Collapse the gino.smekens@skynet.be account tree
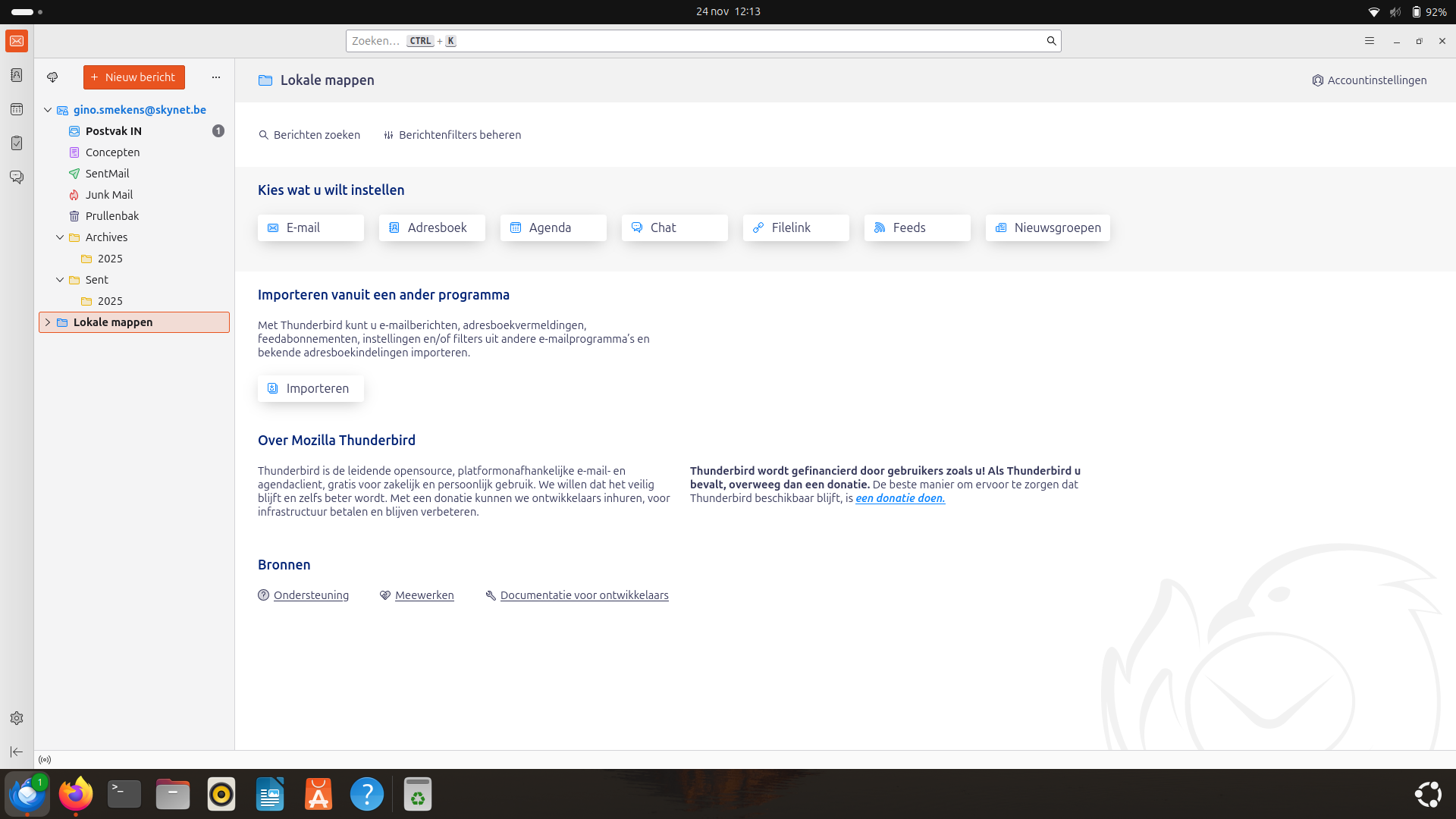This screenshot has height=819, width=1456. pyautogui.click(x=48, y=110)
